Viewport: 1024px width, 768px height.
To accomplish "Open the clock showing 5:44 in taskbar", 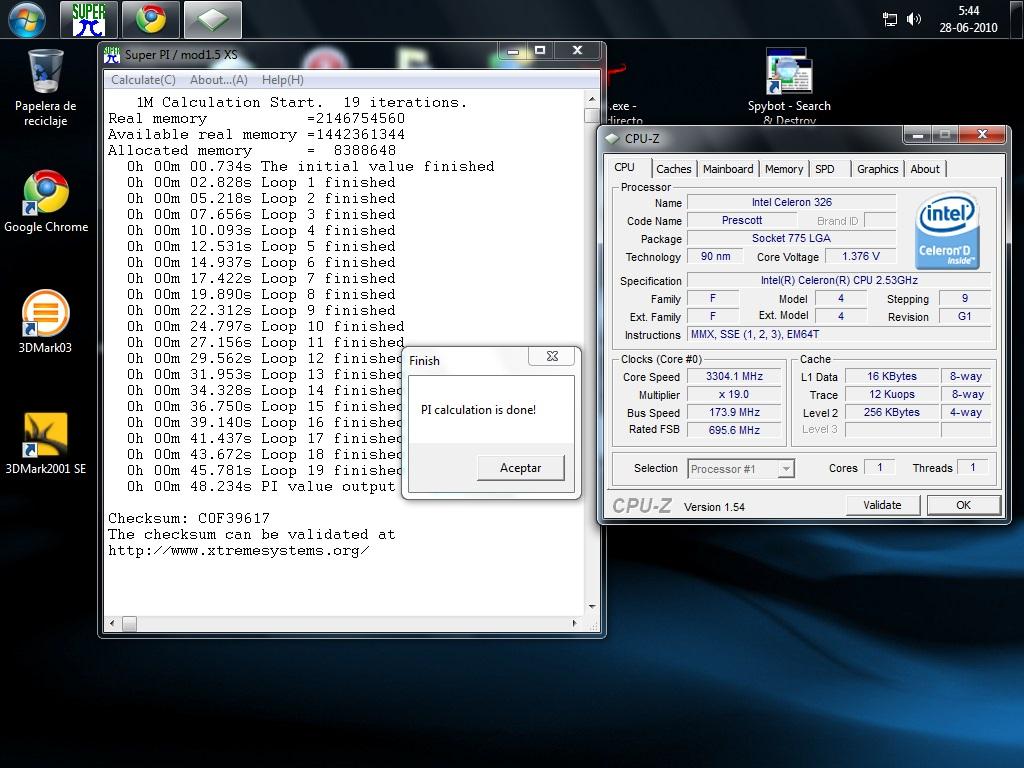I will (x=968, y=19).
